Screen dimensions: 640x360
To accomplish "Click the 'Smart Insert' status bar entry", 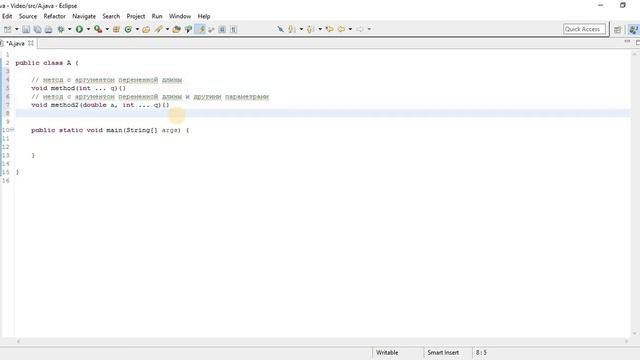I will click(x=443, y=352).
